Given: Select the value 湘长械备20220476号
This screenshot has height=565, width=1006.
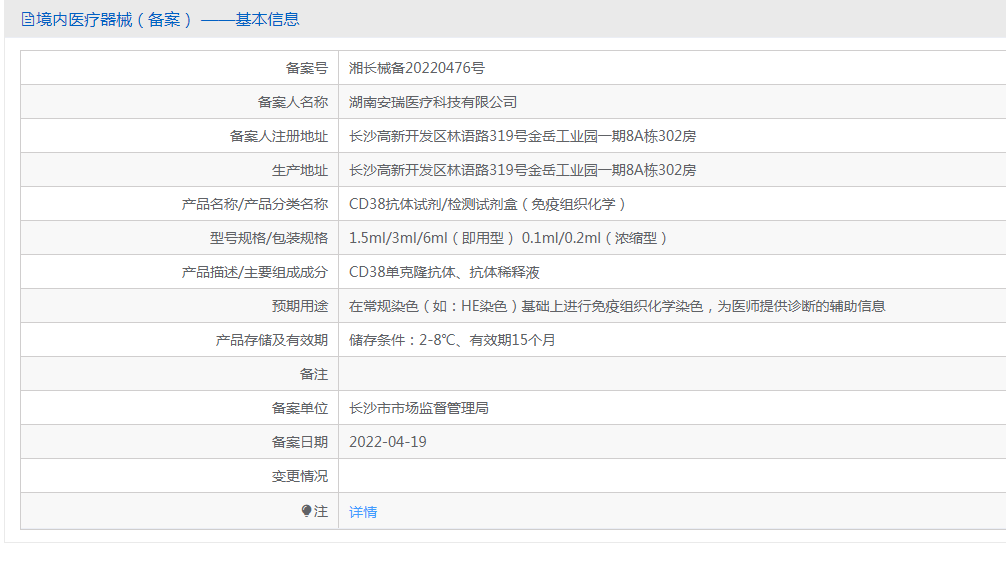Looking at the screenshot, I should coord(417,68).
